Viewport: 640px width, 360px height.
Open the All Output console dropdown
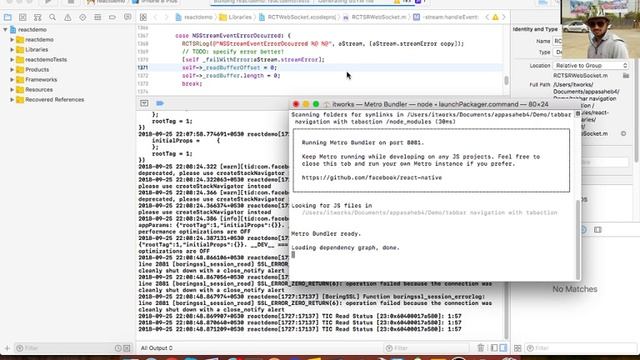pos(157,348)
